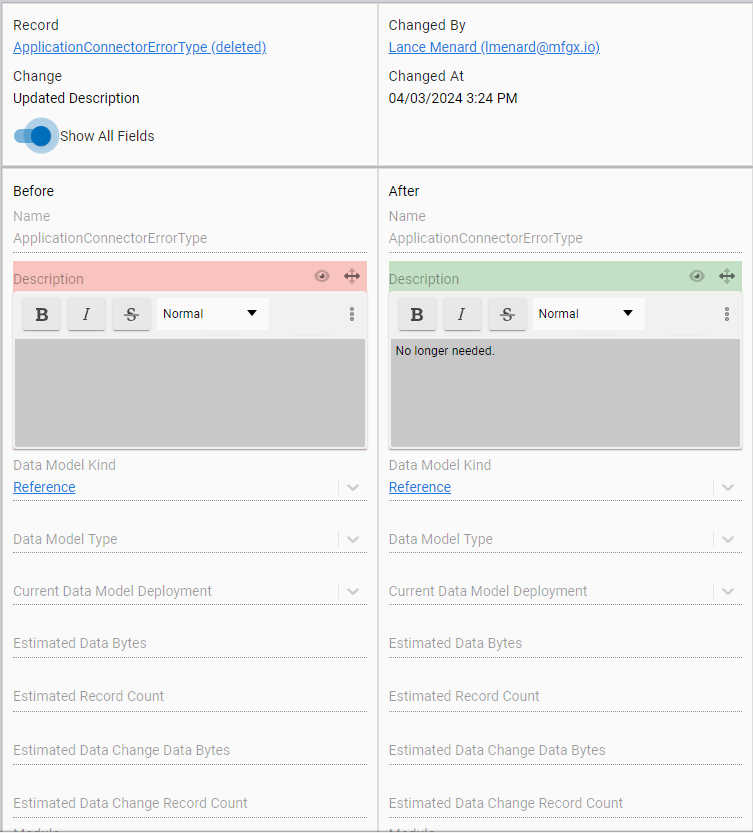Toggle the eye preview icon on Before Description
The height and width of the screenshot is (833, 753).
click(321, 276)
